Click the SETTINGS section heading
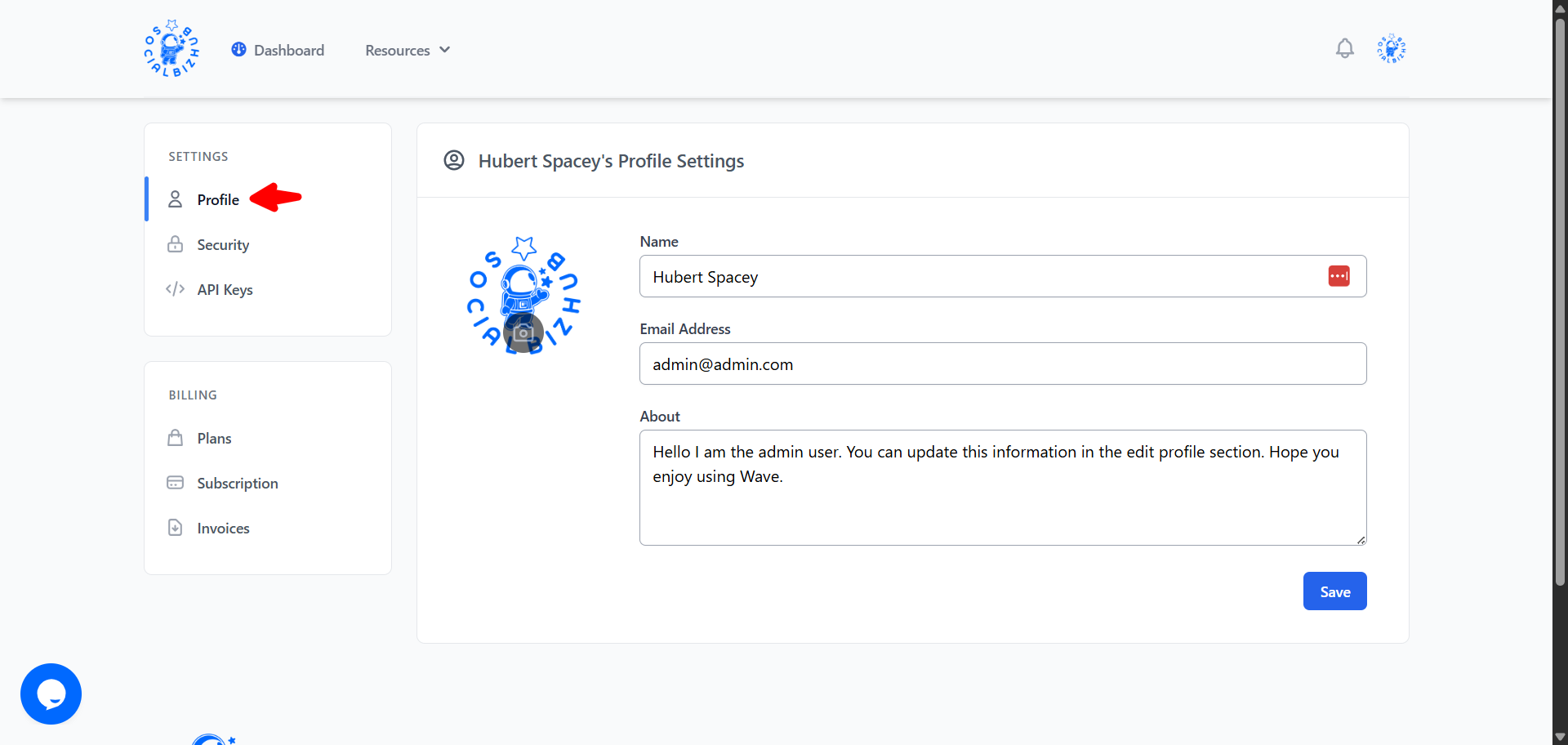This screenshot has height=745, width=1568. (198, 156)
